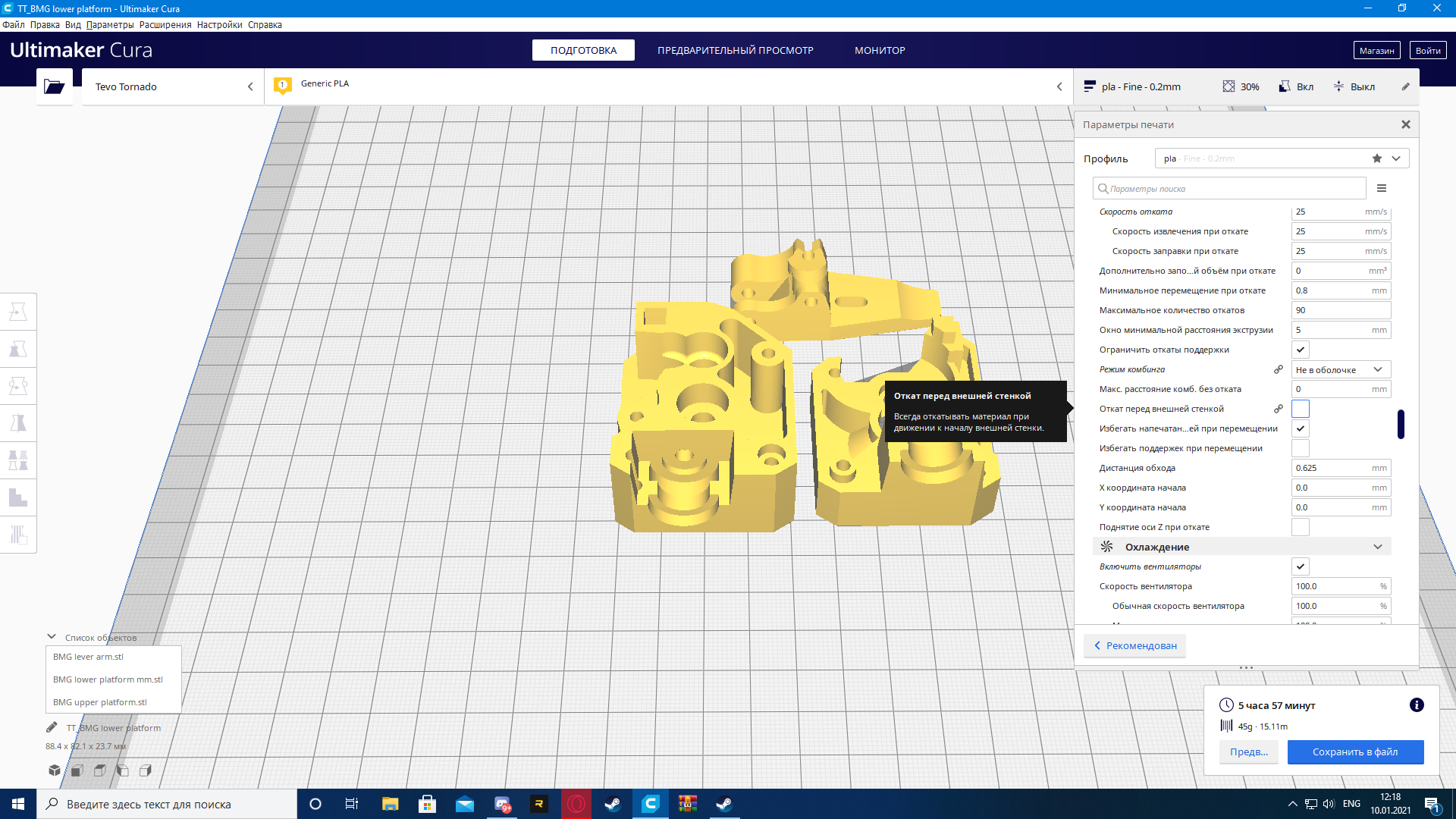Open the 'Расширения' menu
The height and width of the screenshot is (819, 1456).
pos(165,25)
